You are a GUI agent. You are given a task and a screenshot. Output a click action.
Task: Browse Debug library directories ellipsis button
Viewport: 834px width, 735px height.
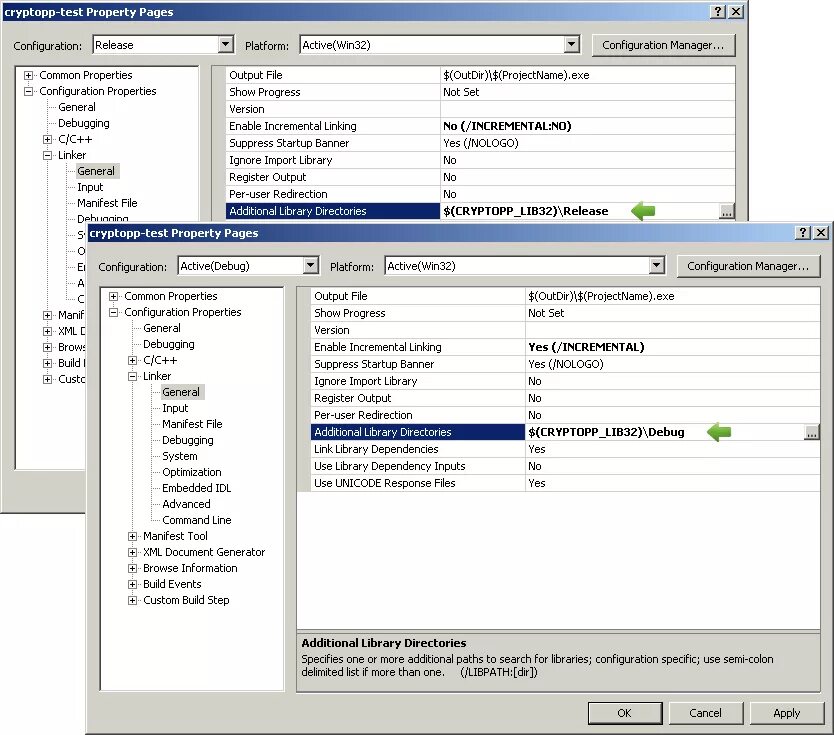(811, 432)
